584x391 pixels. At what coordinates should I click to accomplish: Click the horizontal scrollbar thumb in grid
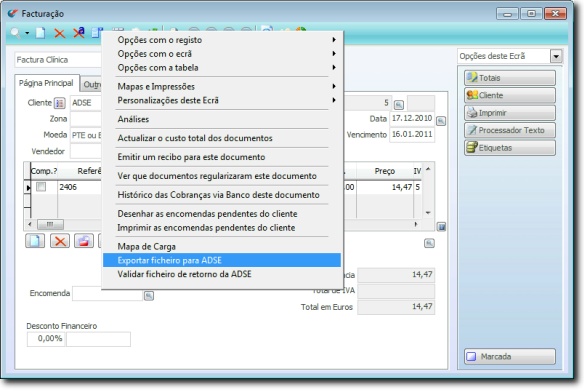pos(50,224)
